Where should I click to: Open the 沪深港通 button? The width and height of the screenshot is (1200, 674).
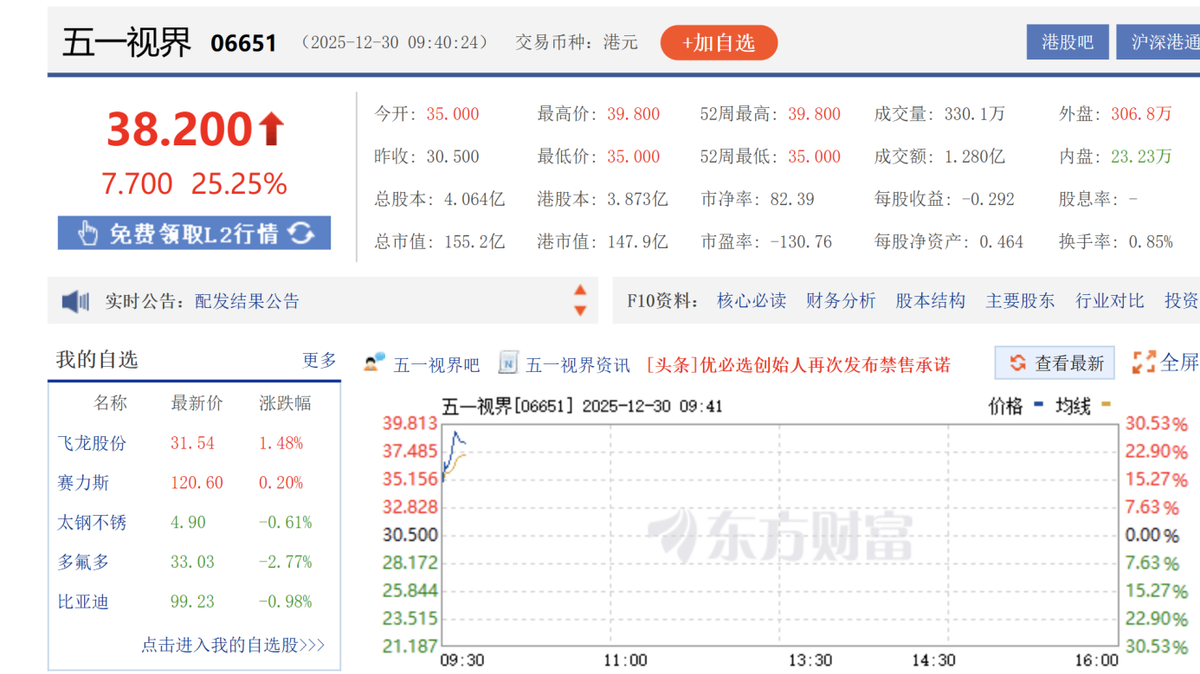(1158, 42)
